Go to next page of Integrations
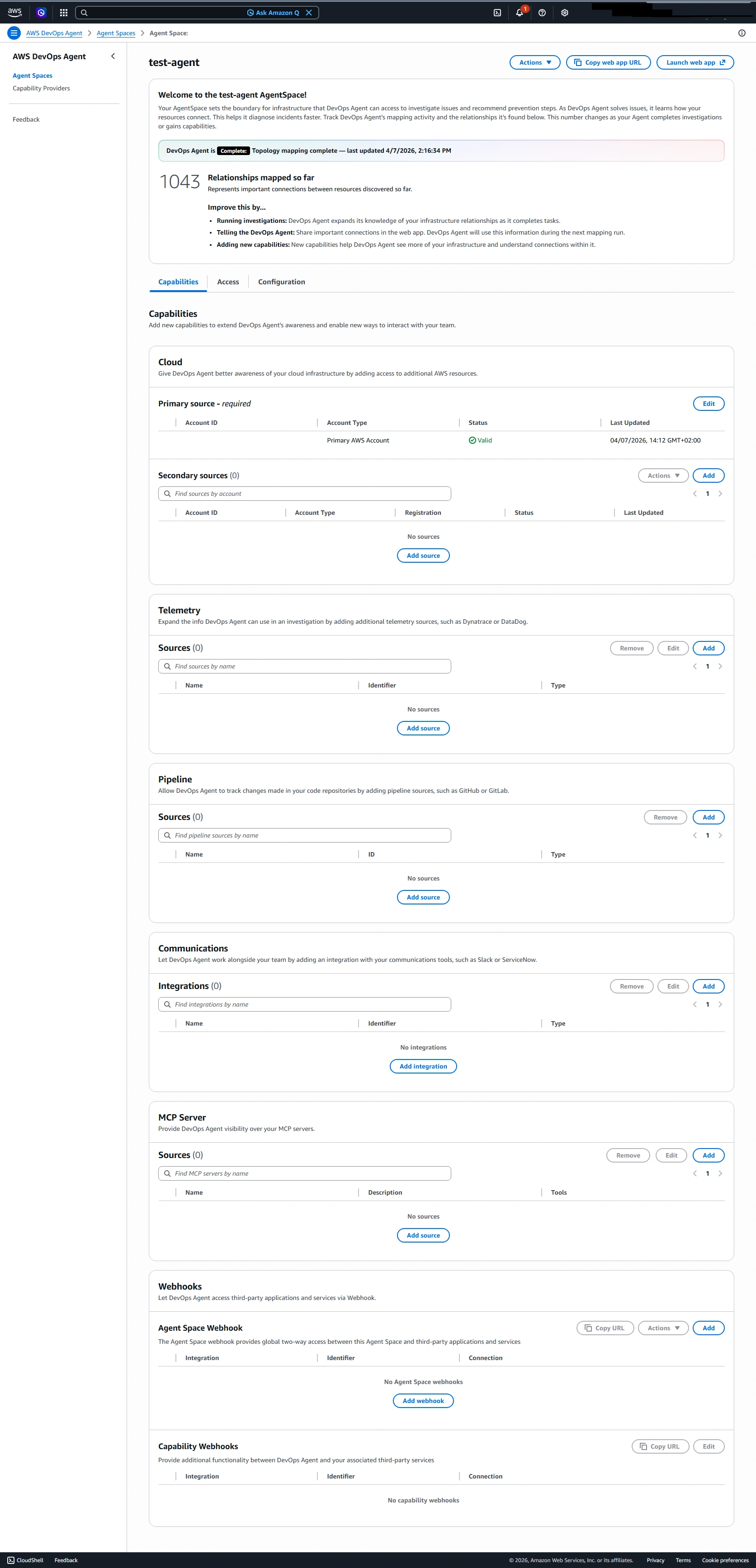This screenshot has width=756, height=1568. (720, 1004)
